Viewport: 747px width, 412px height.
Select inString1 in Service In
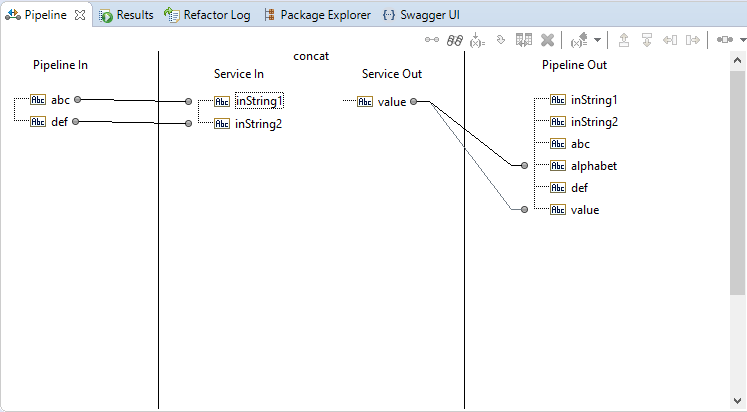click(259, 101)
